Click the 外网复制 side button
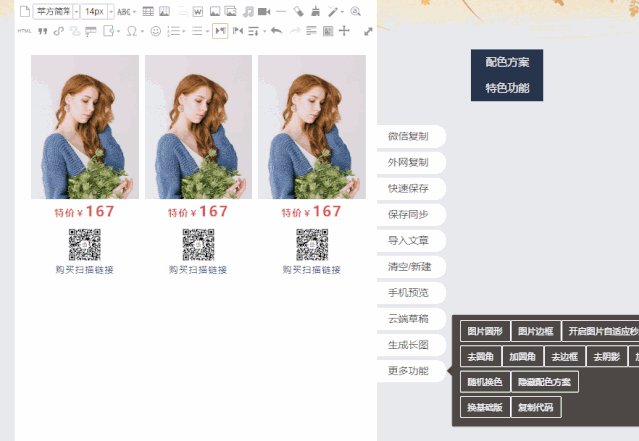639x441 pixels. tap(411, 163)
